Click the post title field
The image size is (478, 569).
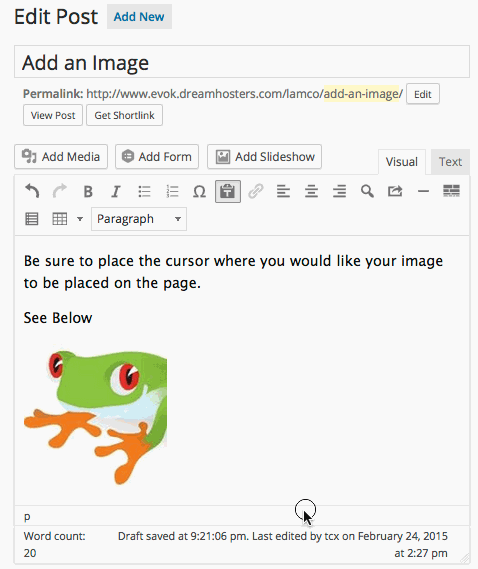pyautogui.click(x=242, y=62)
